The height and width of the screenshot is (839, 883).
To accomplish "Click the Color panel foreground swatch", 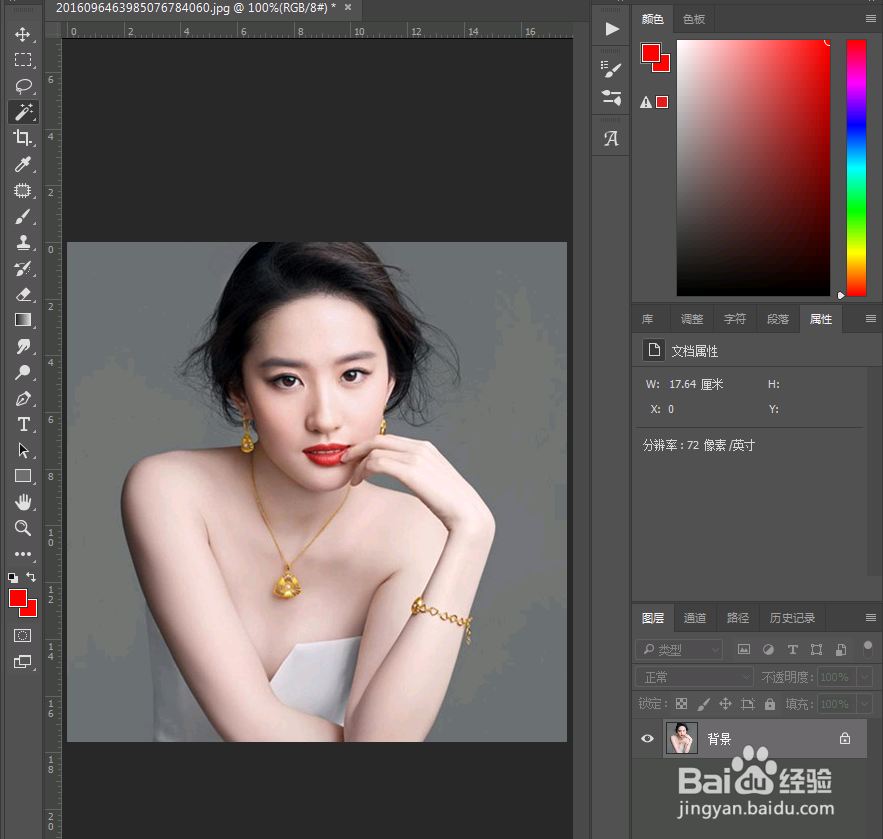I will (x=650, y=53).
